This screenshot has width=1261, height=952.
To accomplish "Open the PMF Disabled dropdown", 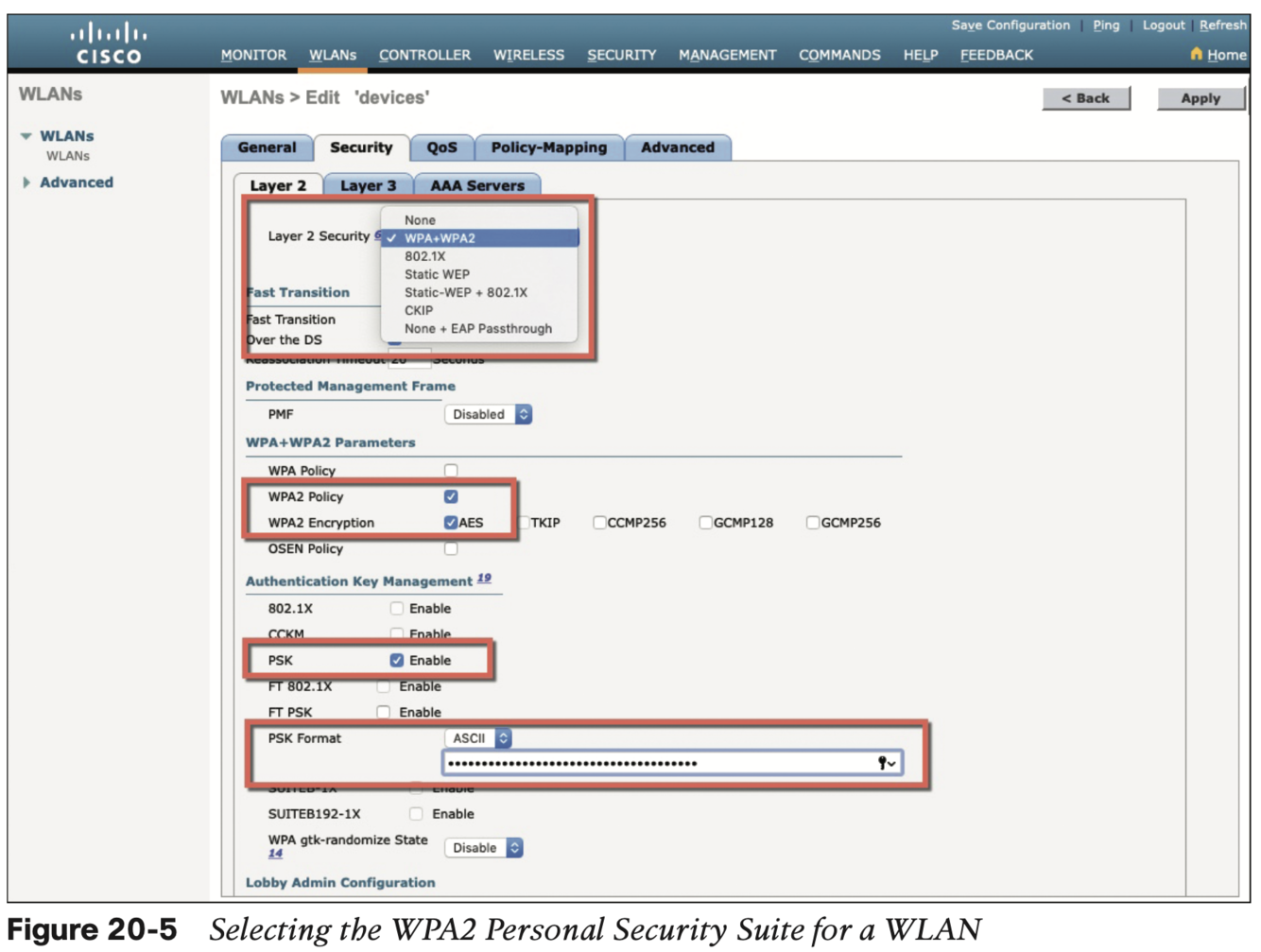I will point(489,414).
